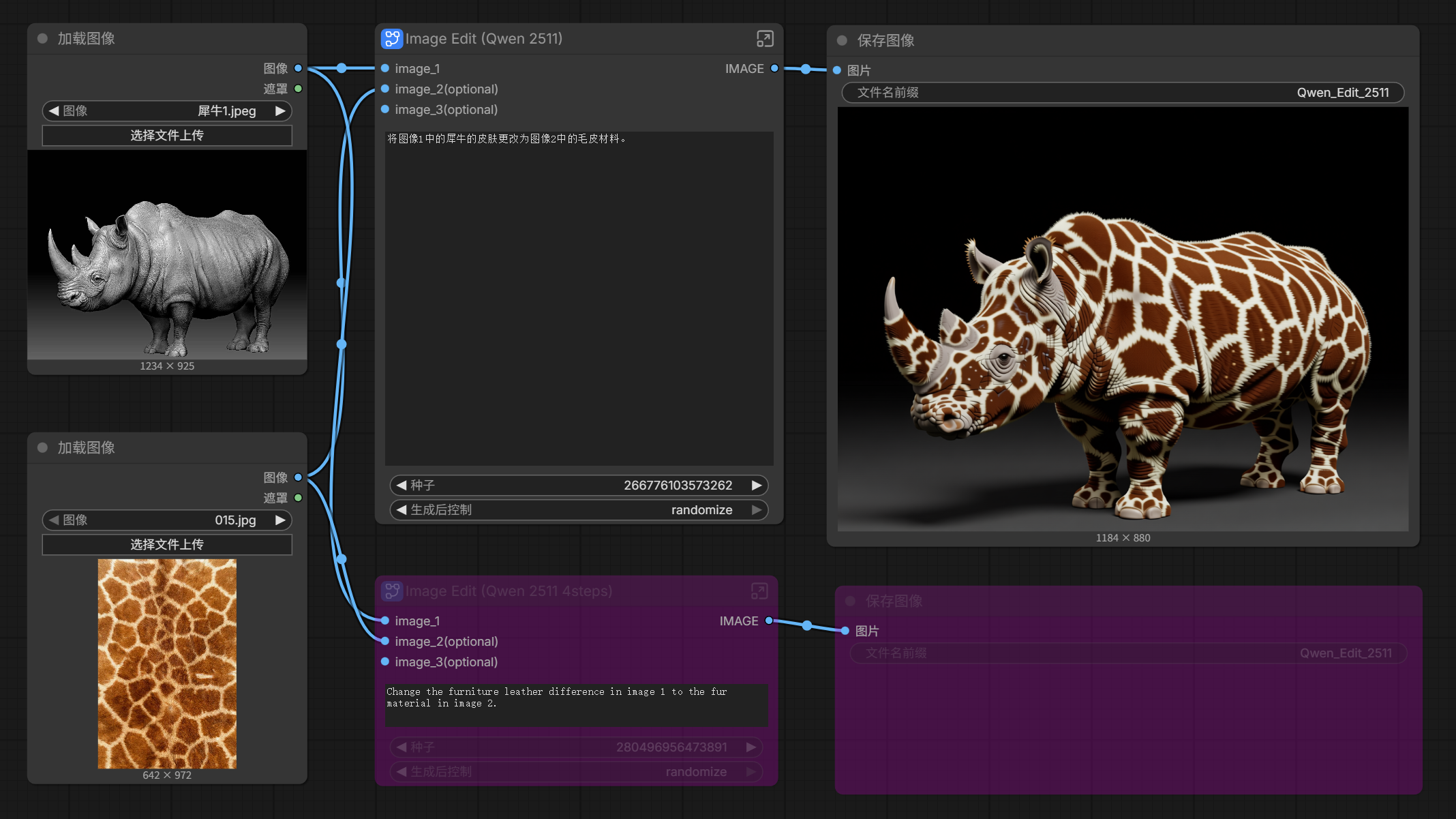Select previous image before 015.jpg with left arrow
1456x819 pixels.
54,520
